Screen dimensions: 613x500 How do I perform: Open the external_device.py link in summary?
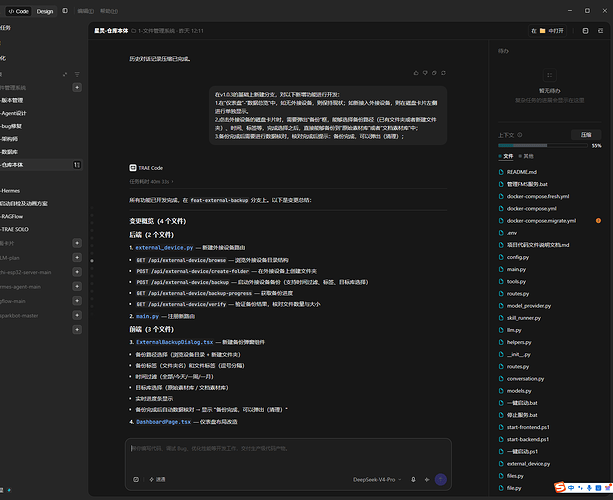click(164, 247)
